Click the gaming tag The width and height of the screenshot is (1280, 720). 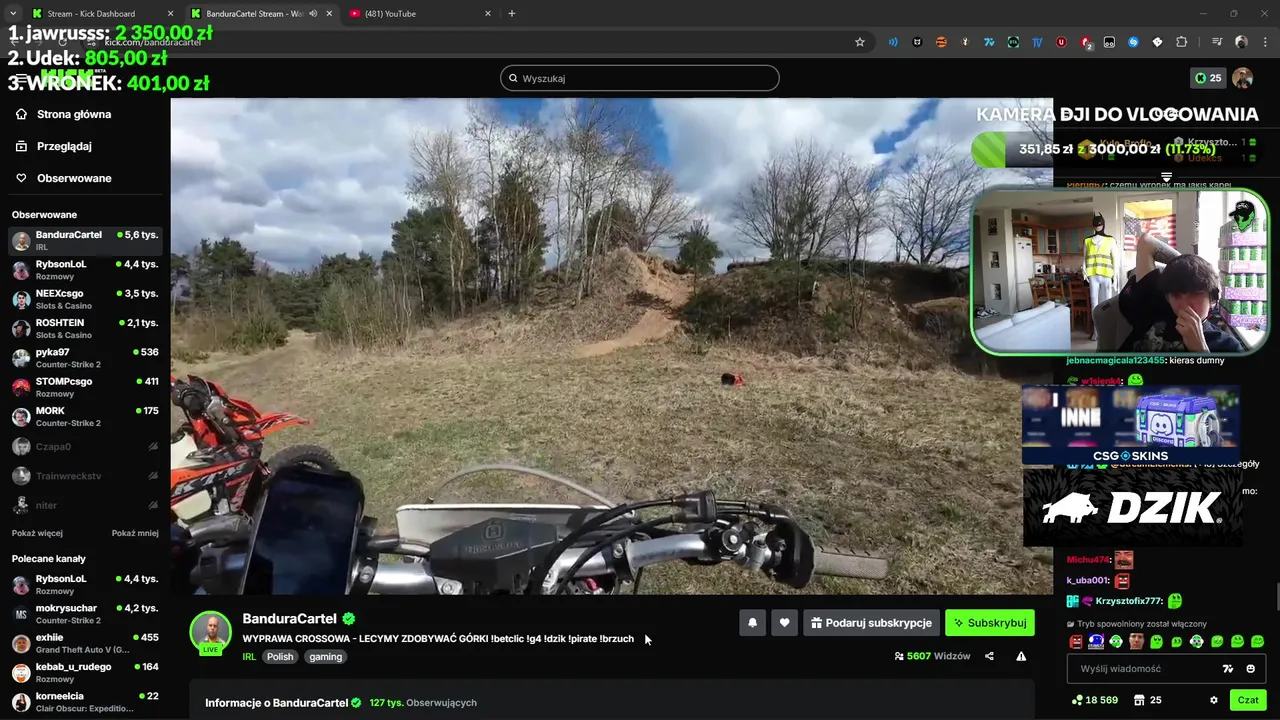pos(325,657)
